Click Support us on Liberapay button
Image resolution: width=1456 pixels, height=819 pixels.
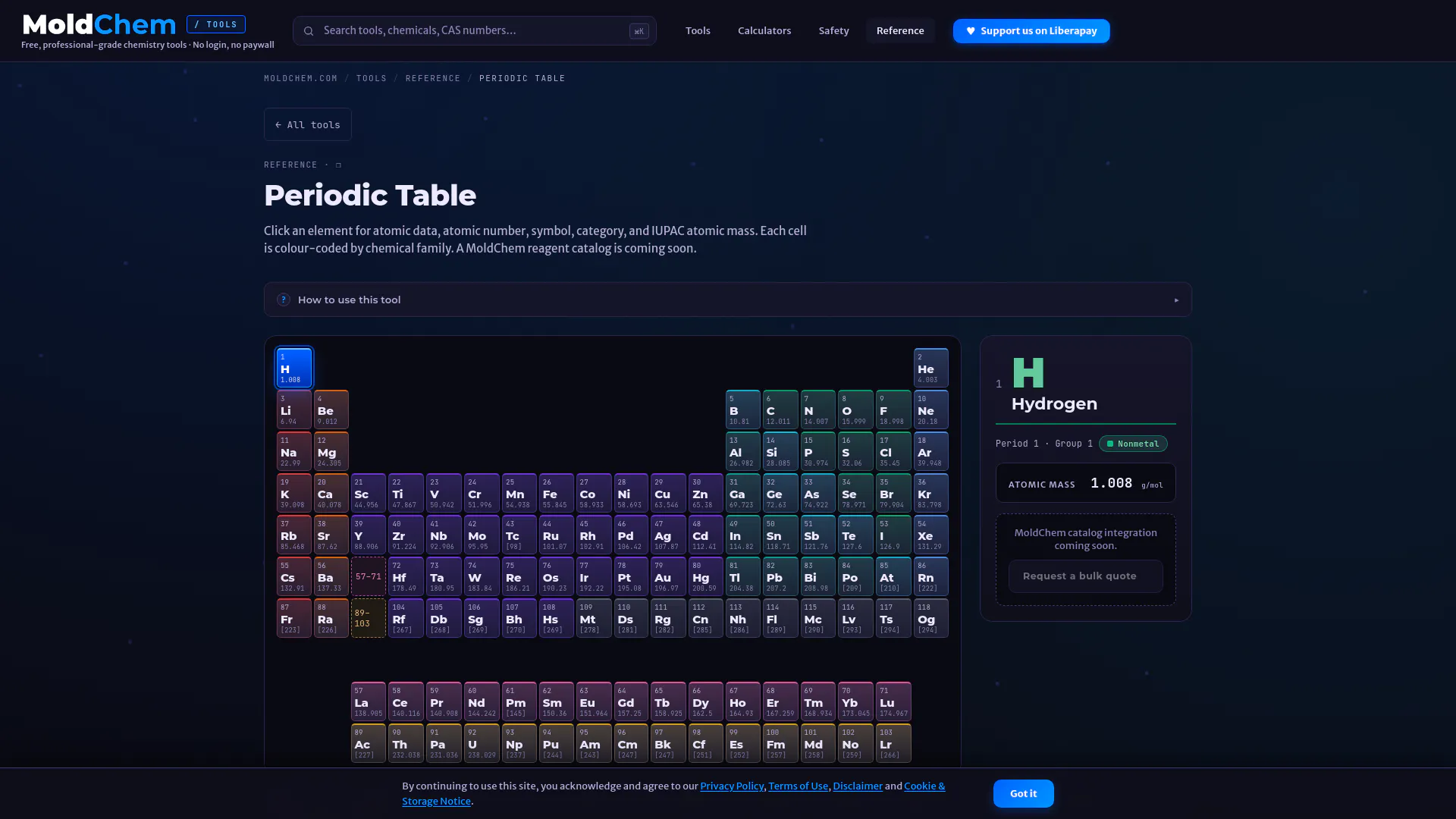[x=1031, y=31]
